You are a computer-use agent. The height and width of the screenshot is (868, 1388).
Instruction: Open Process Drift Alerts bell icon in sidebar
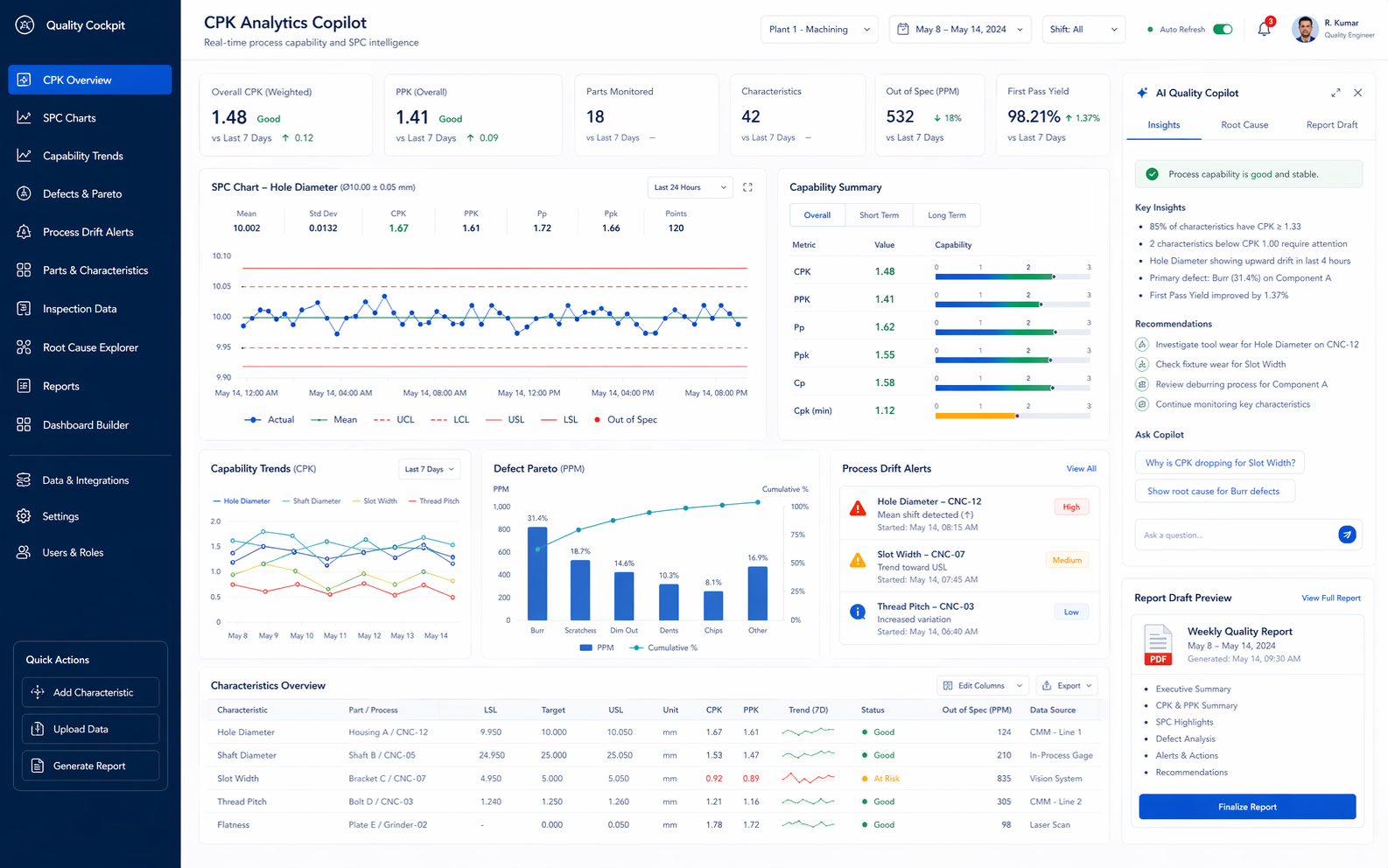24,232
